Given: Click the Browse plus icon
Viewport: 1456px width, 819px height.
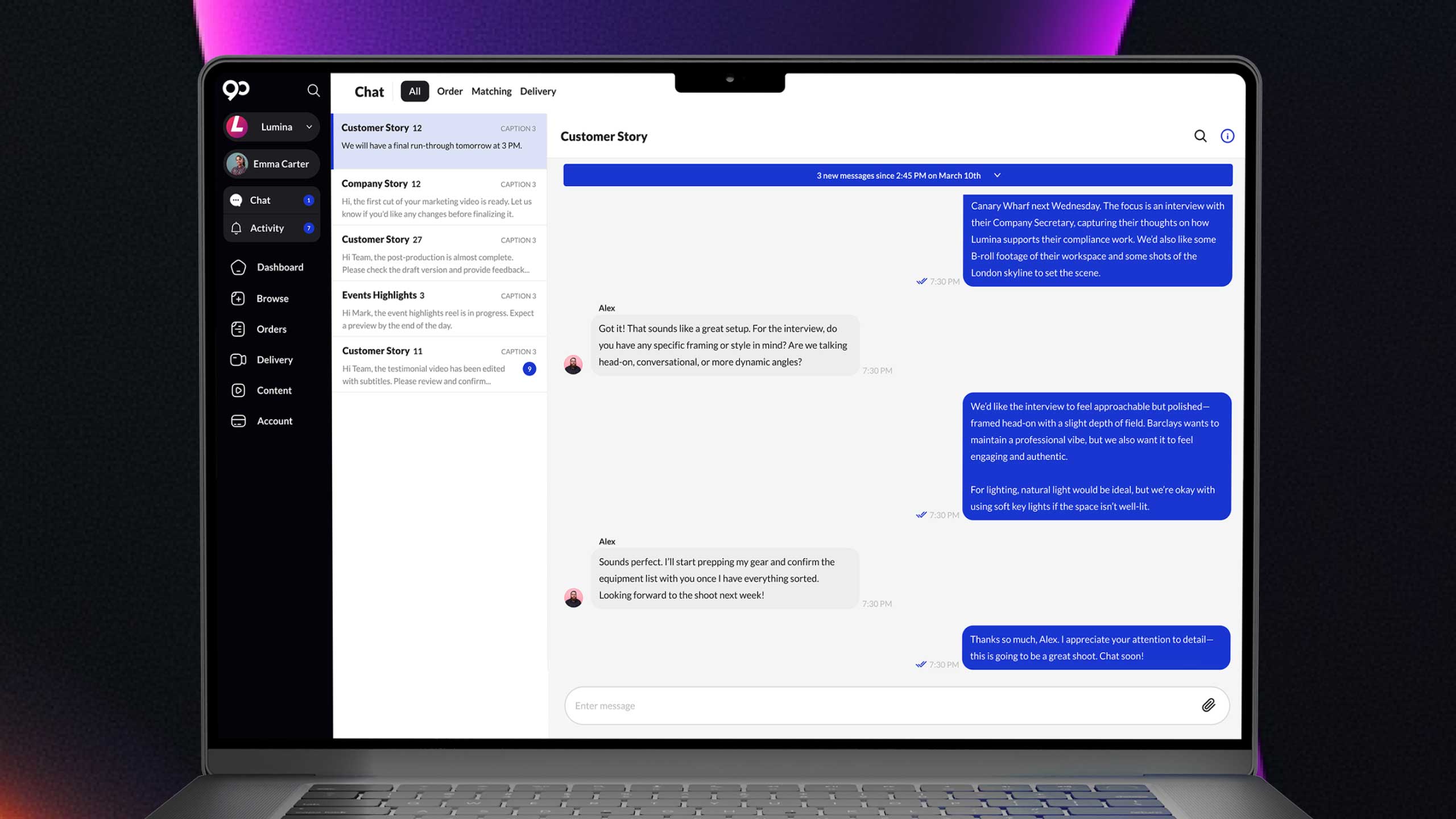Looking at the screenshot, I should tap(238, 299).
